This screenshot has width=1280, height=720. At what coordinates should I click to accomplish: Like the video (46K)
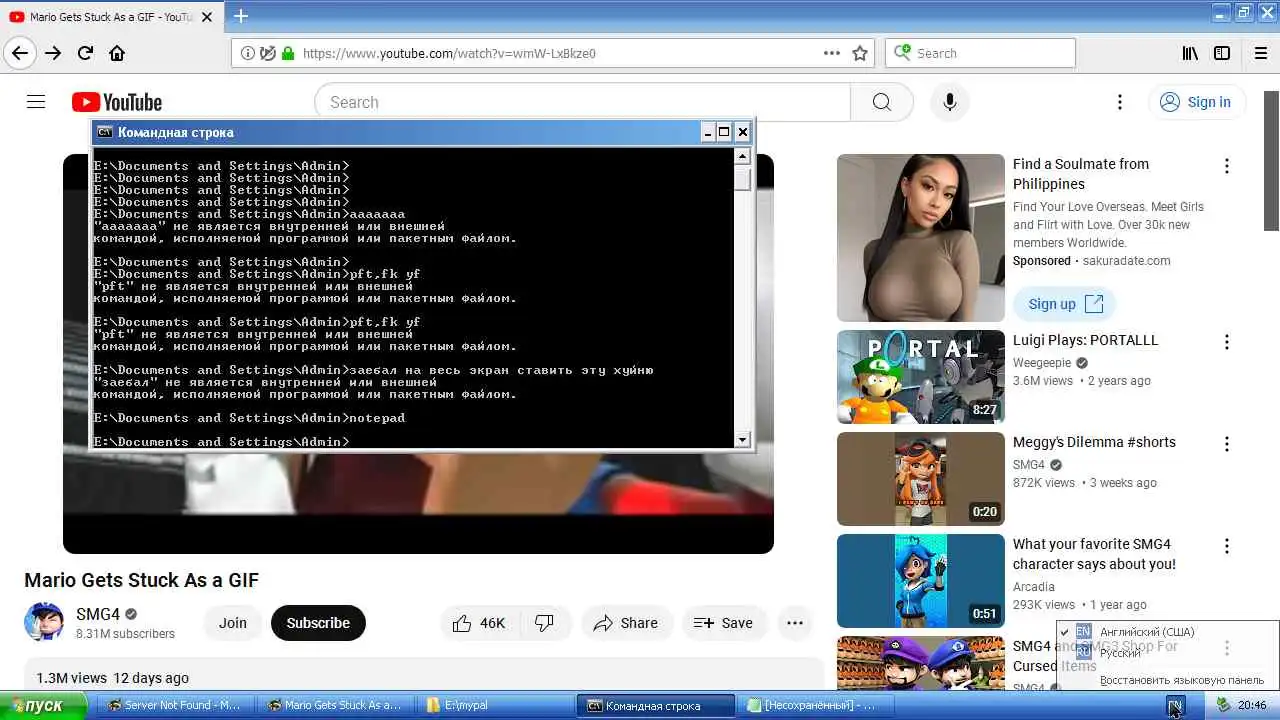click(x=480, y=623)
